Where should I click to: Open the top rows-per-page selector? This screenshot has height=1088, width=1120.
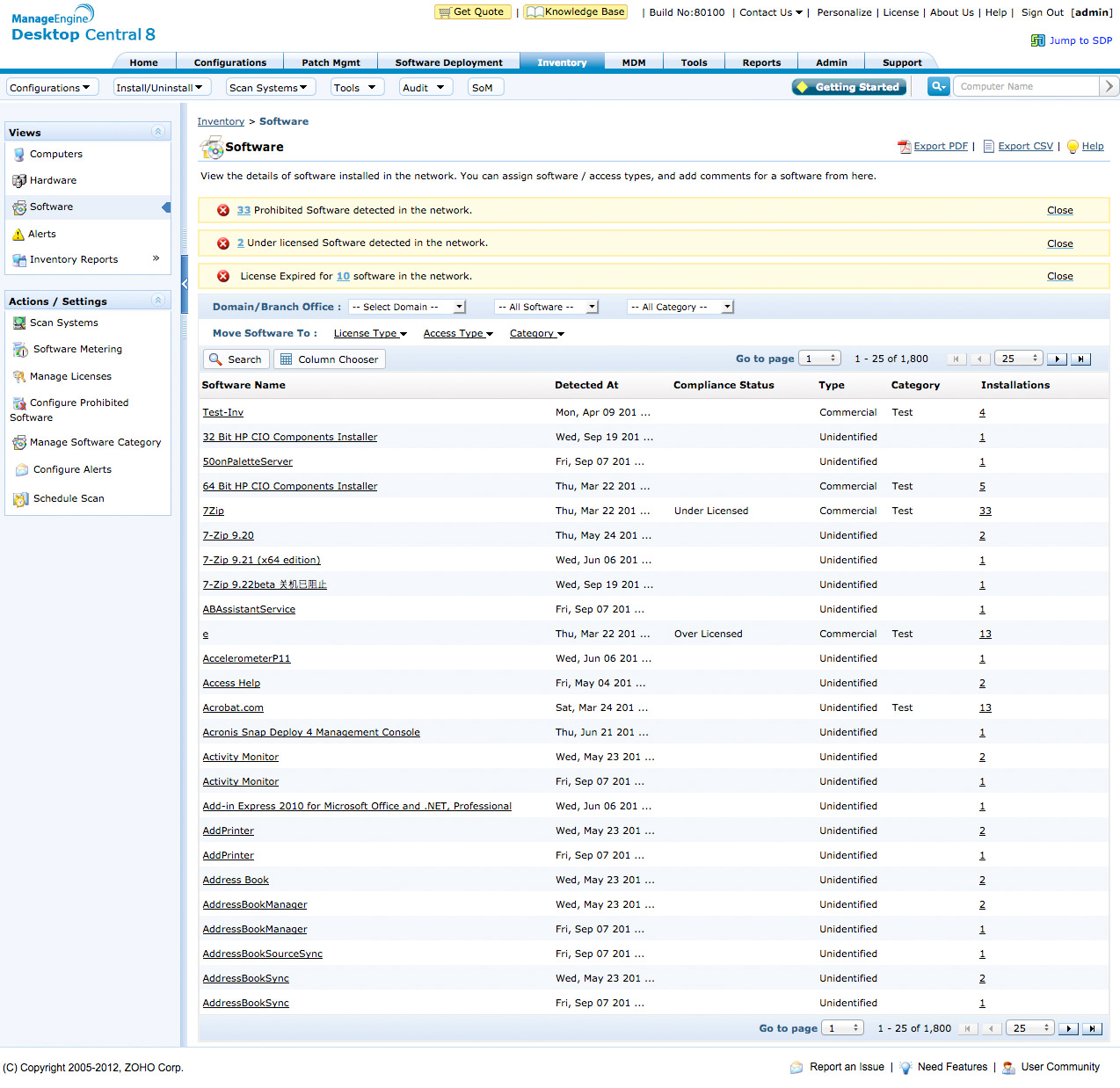(1019, 359)
